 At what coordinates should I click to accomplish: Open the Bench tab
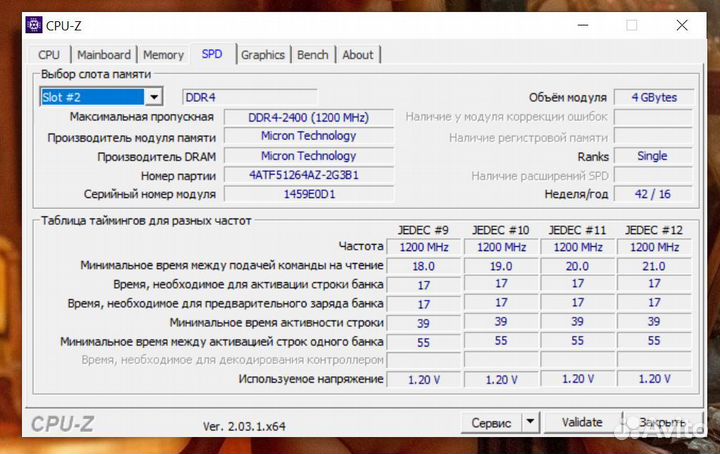(313, 55)
